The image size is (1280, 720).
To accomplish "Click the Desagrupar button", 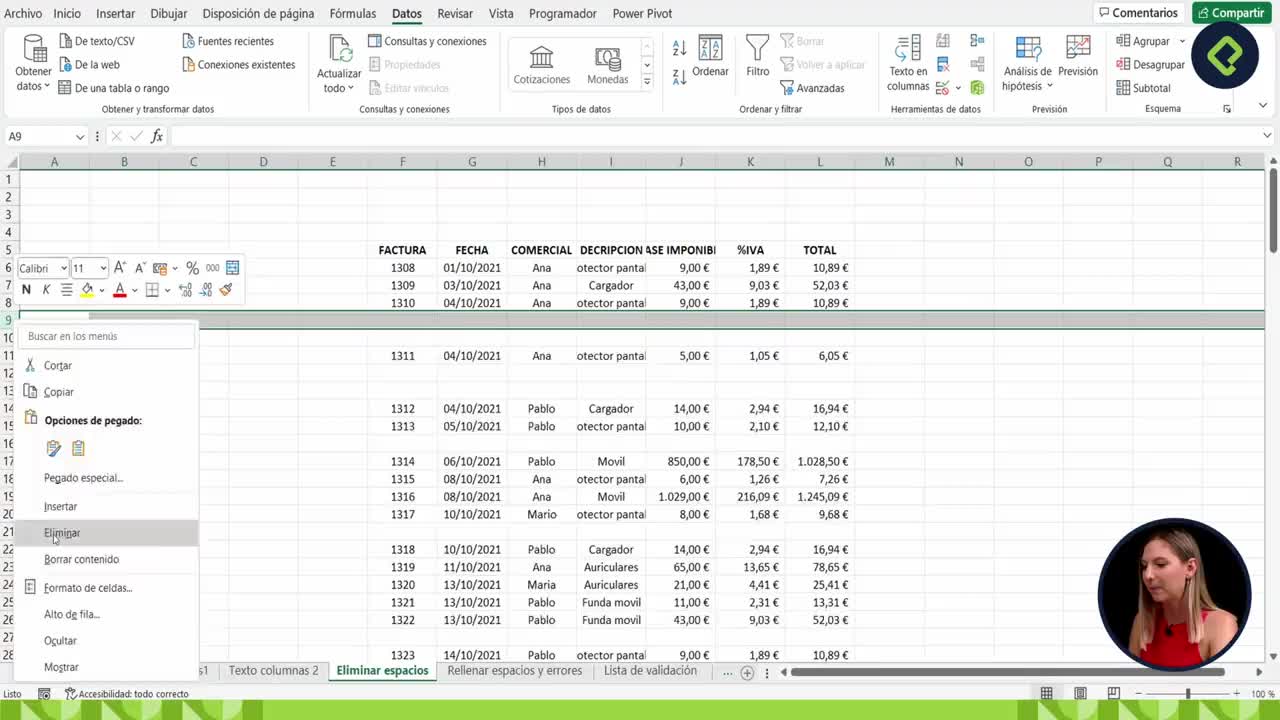I will click(1151, 64).
